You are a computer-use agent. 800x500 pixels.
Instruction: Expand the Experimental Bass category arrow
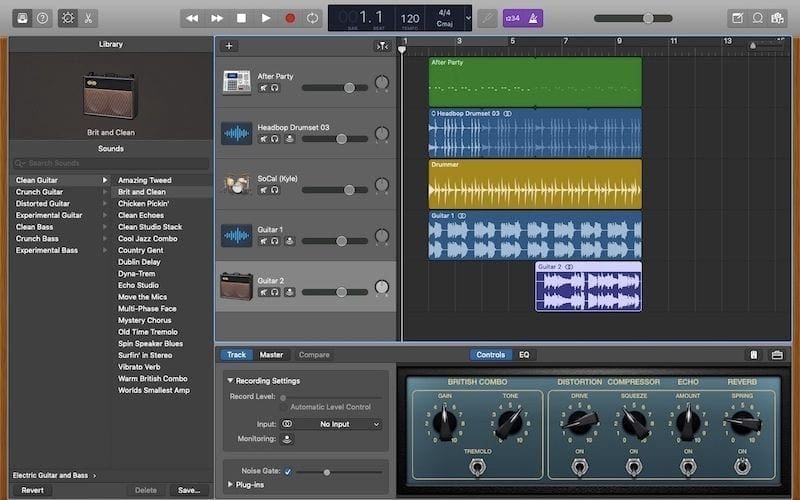(x=105, y=251)
